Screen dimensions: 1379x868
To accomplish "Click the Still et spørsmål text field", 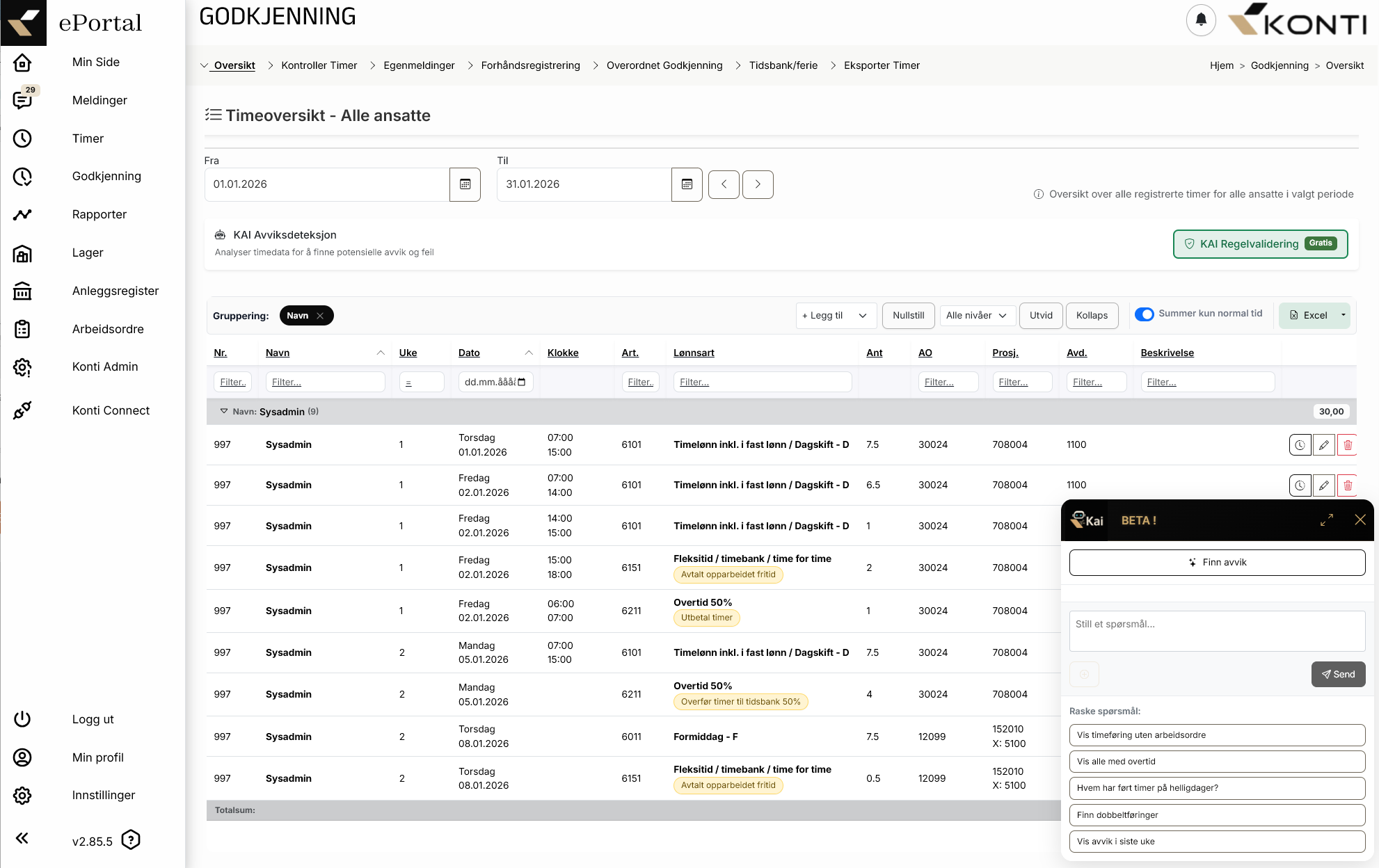I will pos(1217,631).
